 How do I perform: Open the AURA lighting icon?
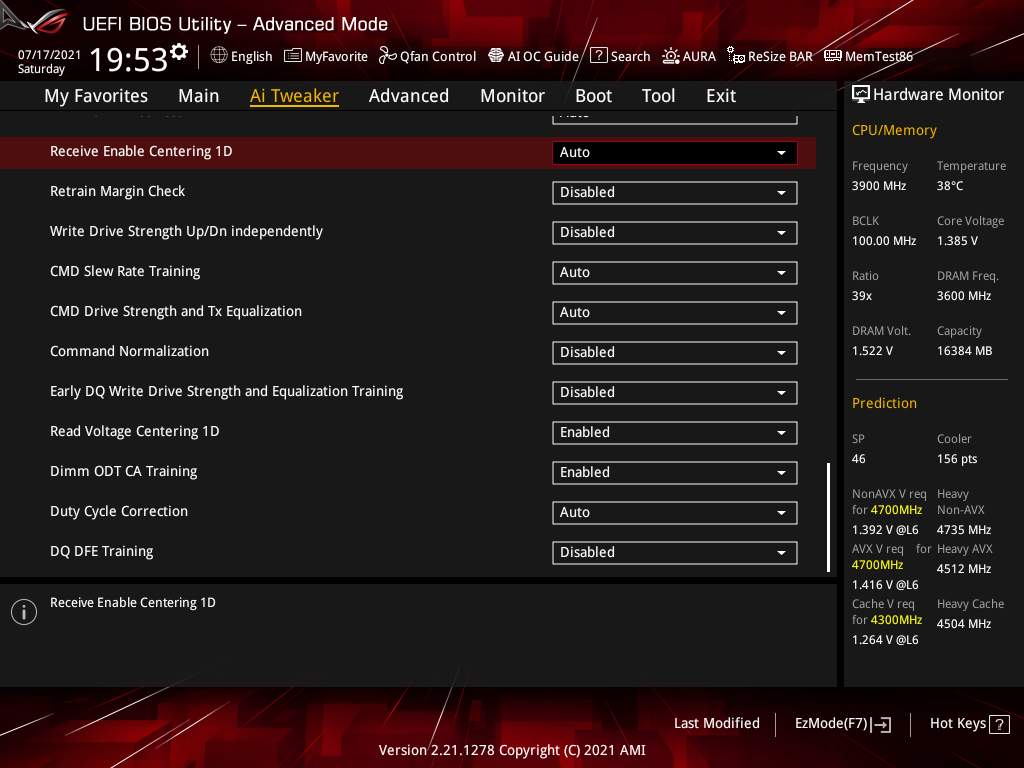[671, 56]
